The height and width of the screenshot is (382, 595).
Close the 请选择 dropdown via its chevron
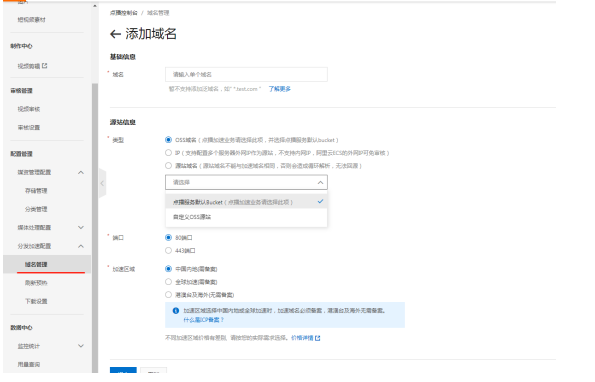click(320, 182)
